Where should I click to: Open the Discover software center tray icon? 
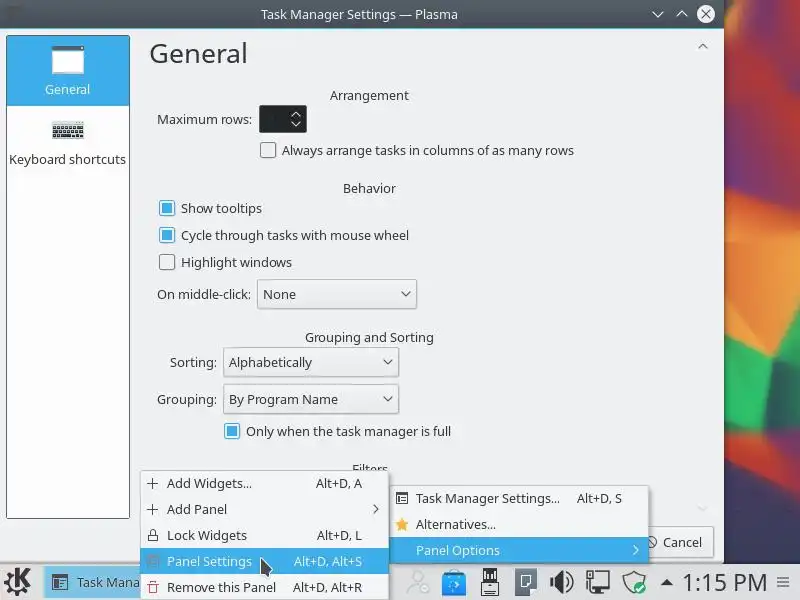tap(454, 583)
